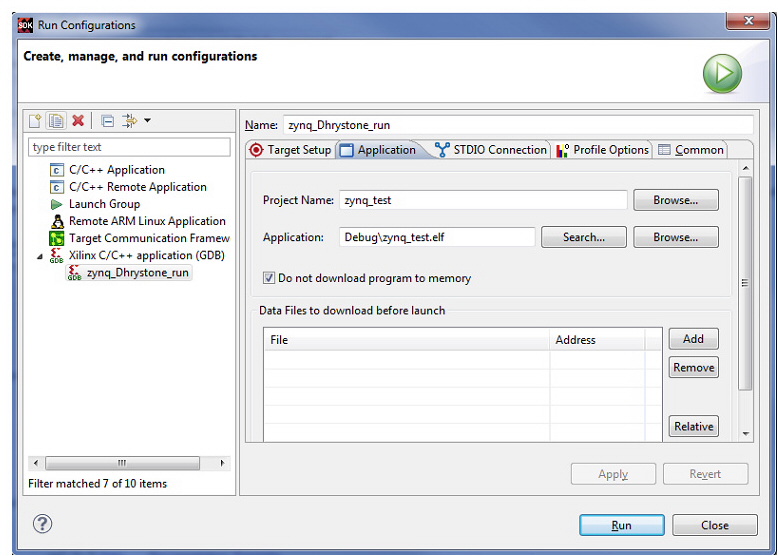Switch to the Target Setup tab
778x556 pixels.
tap(290, 150)
